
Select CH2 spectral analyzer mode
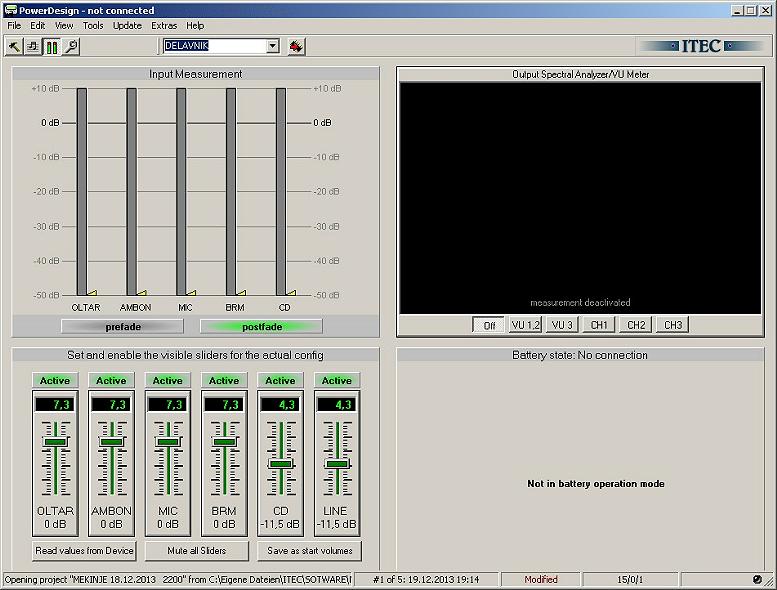pos(636,325)
